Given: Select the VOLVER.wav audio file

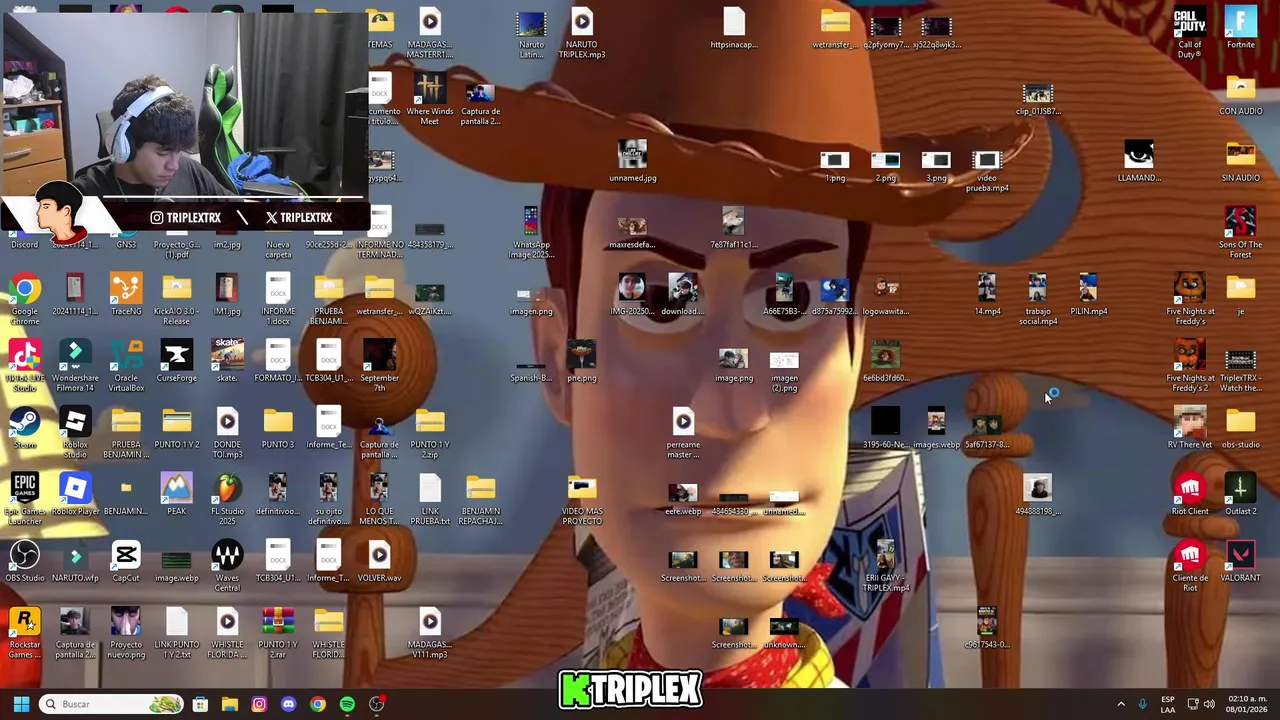Looking at the screenshot, I should tap(379, 561).
